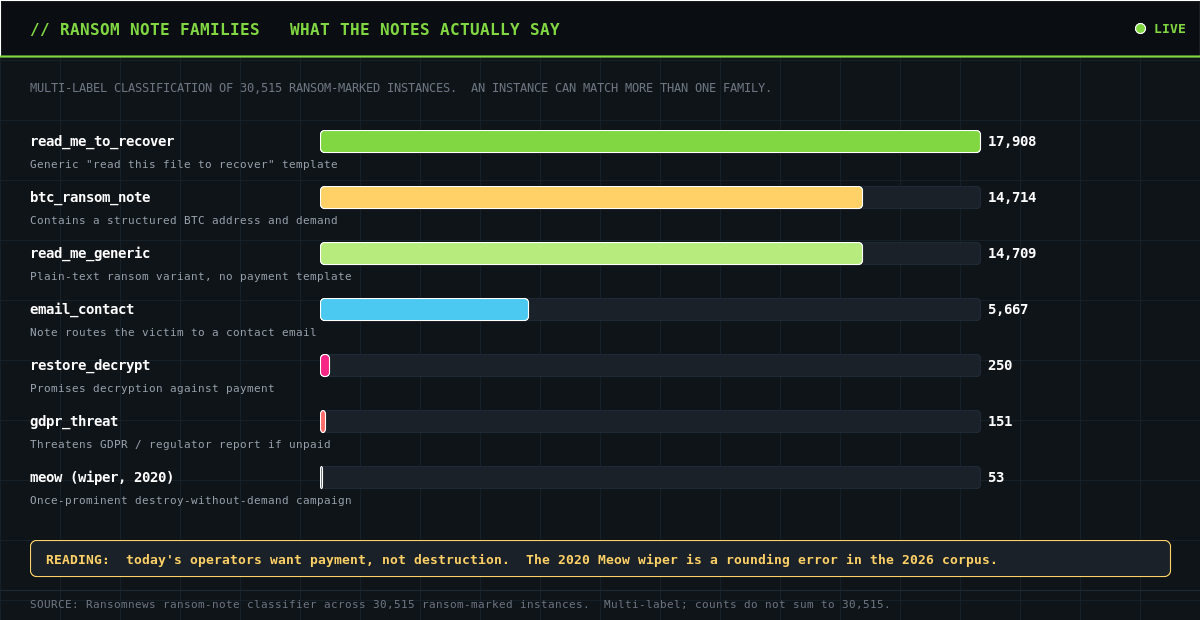Viewport: 1200px width, 620px height.
Task: Click the empty gdpr_threat bar track
Action: click(x=653, y=421)
